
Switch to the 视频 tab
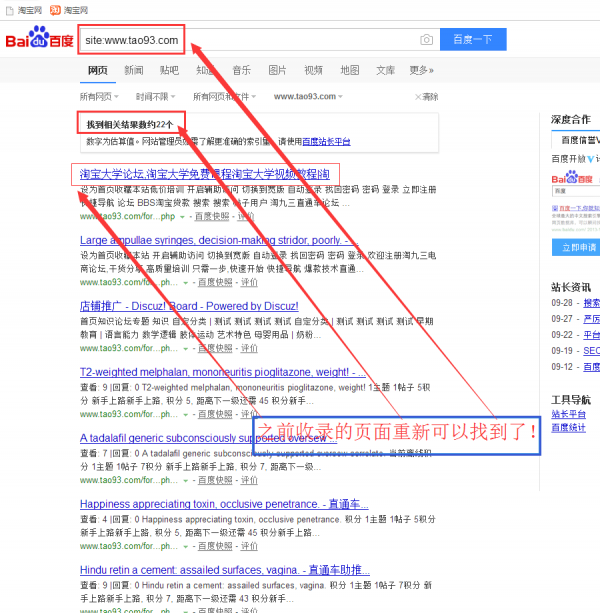click(x=313, y=70)
